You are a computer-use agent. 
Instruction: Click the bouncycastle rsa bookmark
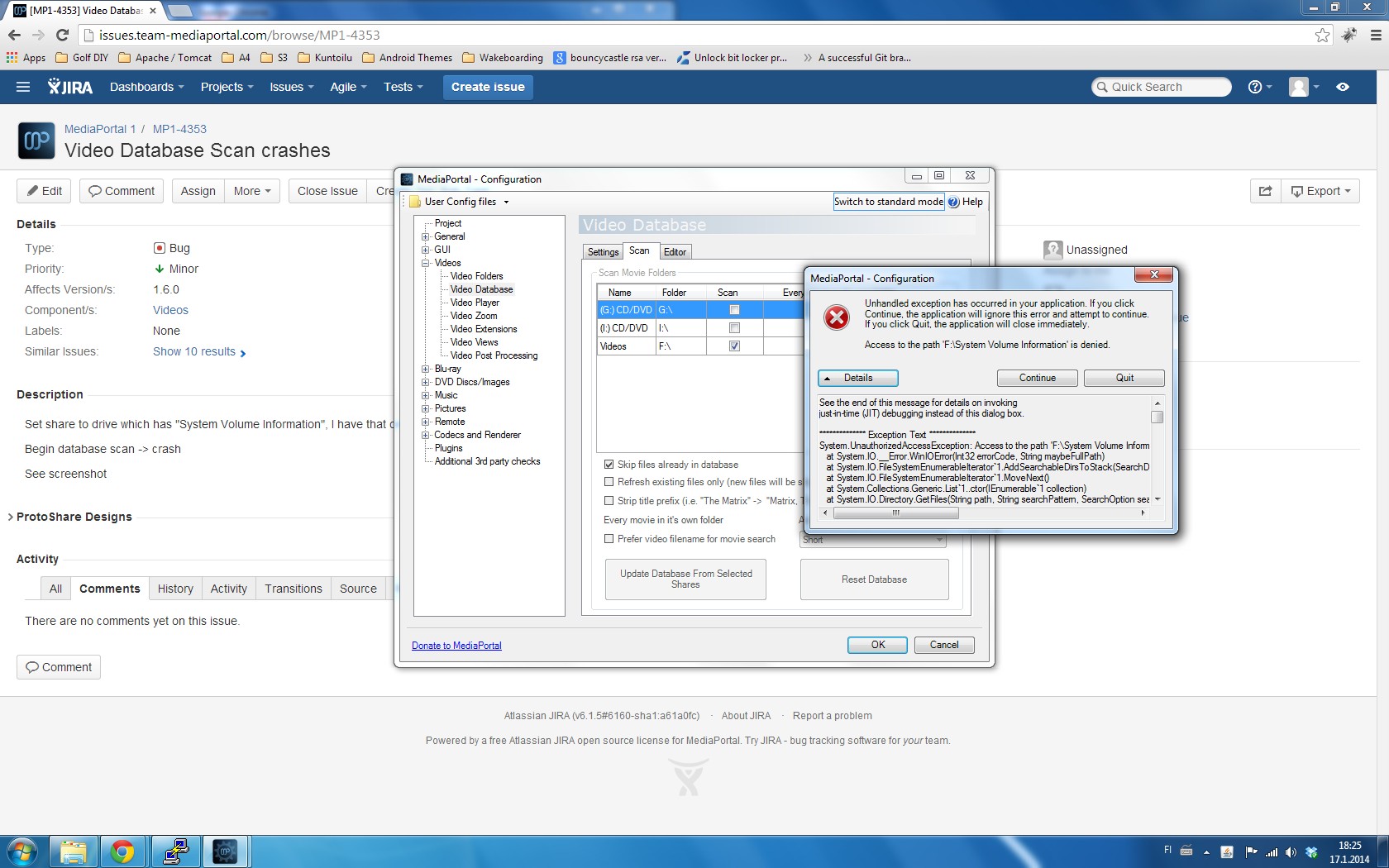click(x=610, y=58)
